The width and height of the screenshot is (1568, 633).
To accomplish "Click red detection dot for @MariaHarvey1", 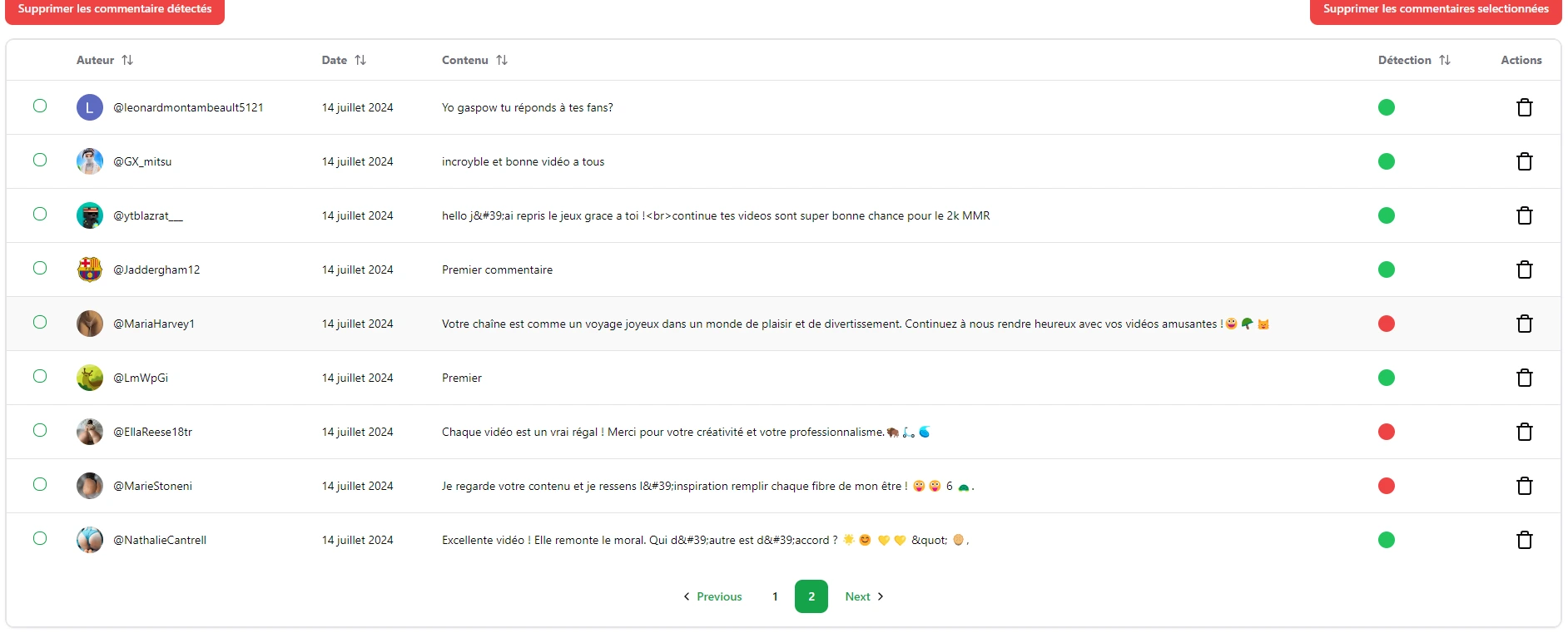I will point(1386,324).
